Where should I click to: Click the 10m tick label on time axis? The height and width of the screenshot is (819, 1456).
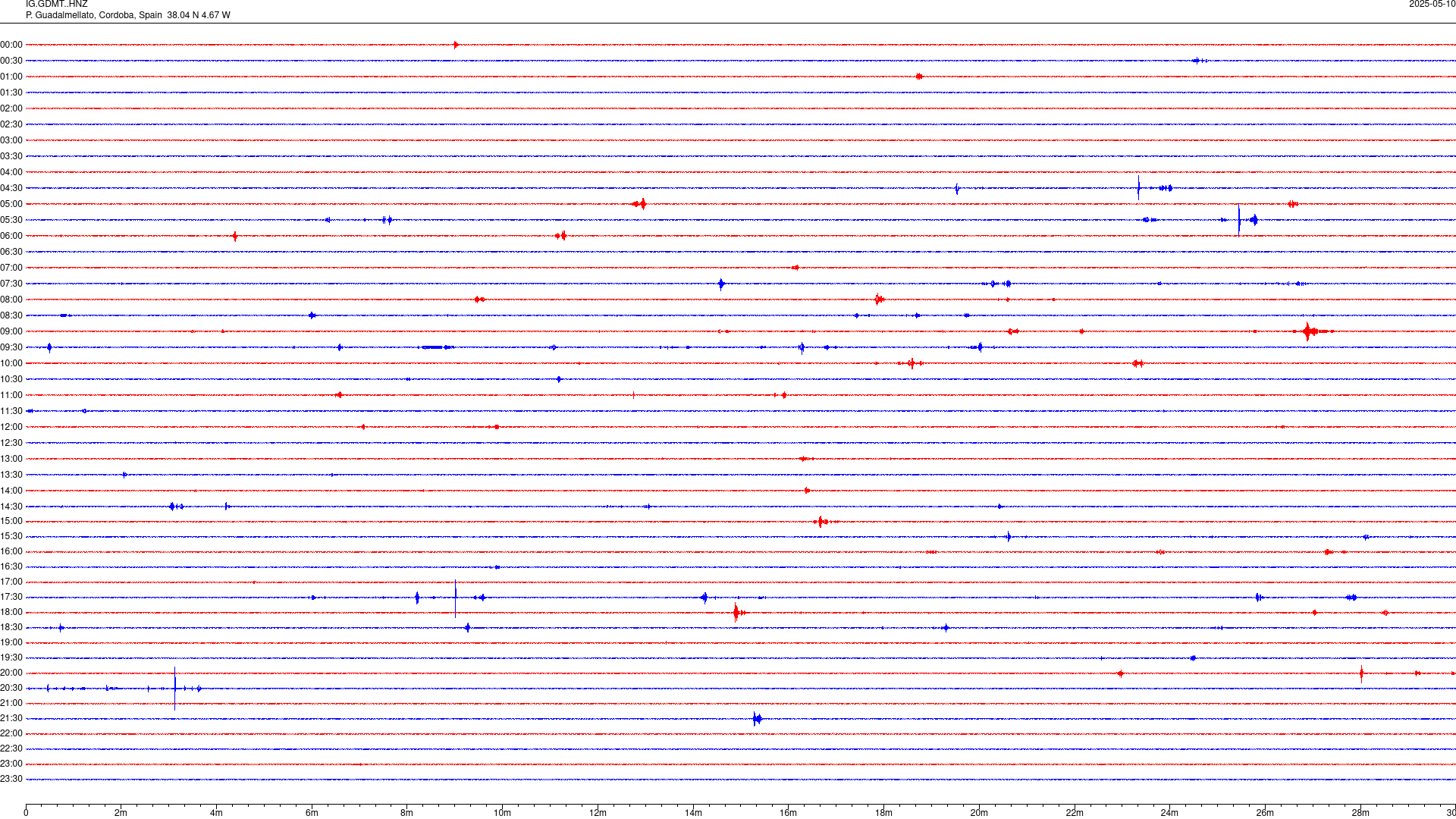(502, 813)
